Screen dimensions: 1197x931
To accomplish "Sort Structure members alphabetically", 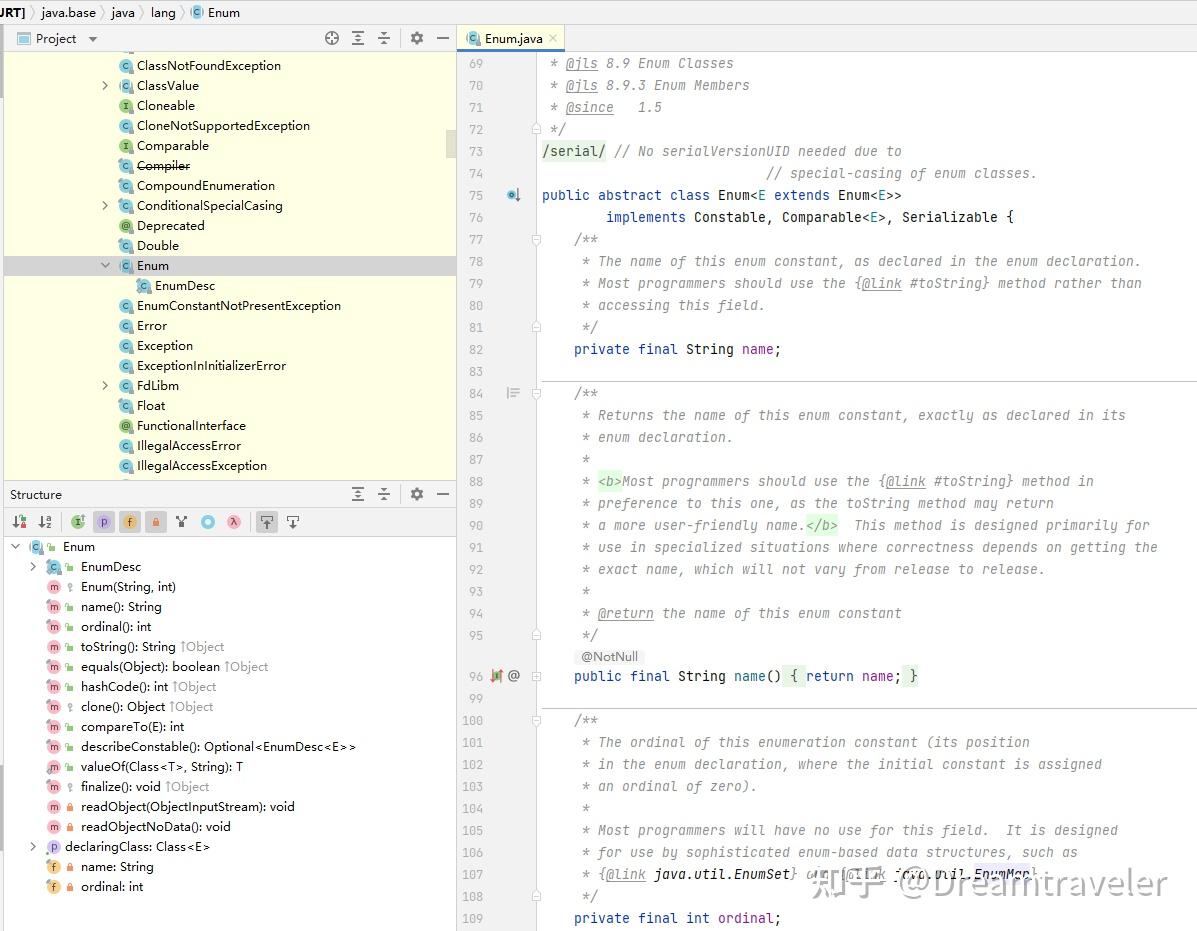I will point(45,522).
